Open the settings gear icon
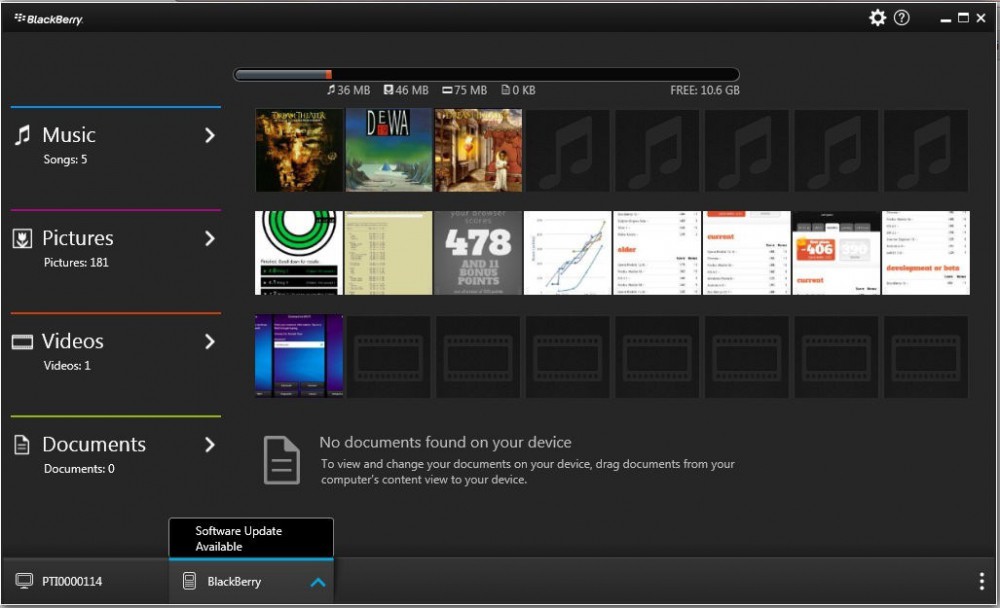1000x608 pixels. [877, 18]
